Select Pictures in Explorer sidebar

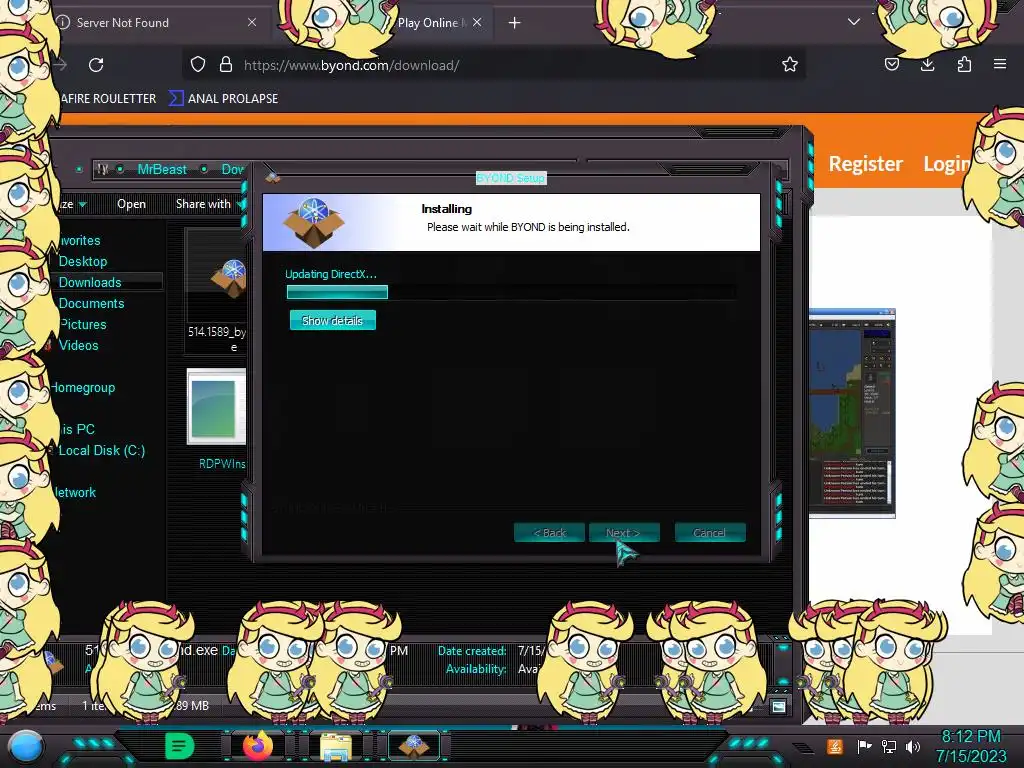coord(83,324)
